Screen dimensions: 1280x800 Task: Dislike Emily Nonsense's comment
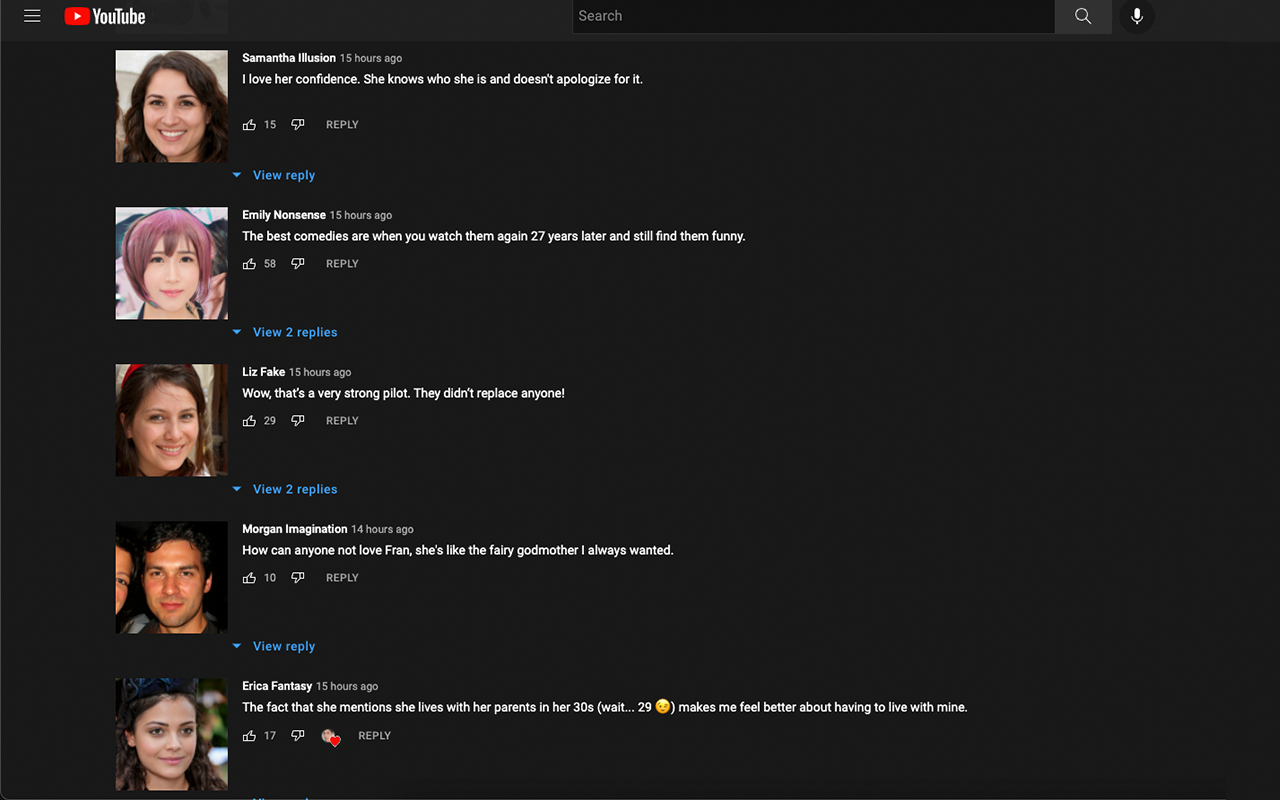pos(297,264)
